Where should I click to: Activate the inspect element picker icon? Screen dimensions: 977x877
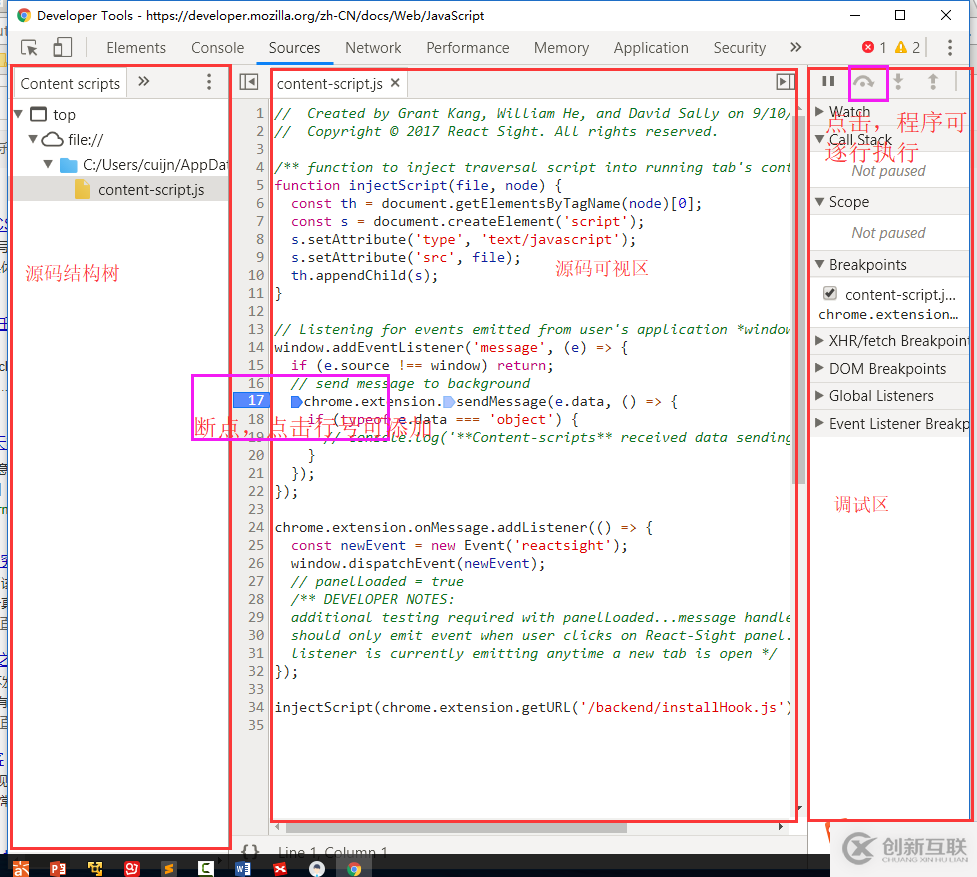[29, 48]
